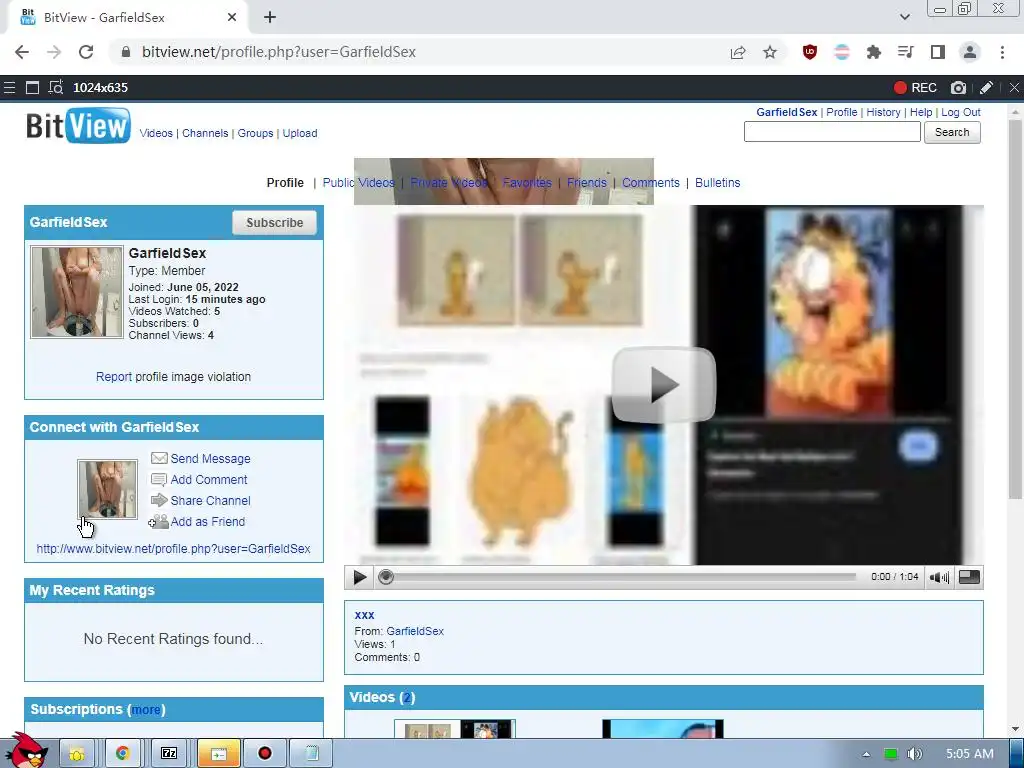The width and height of the screenshot is (1024, 768).
Task: Subscribe to the GarfieldSex channel
Action: [274, 223]
